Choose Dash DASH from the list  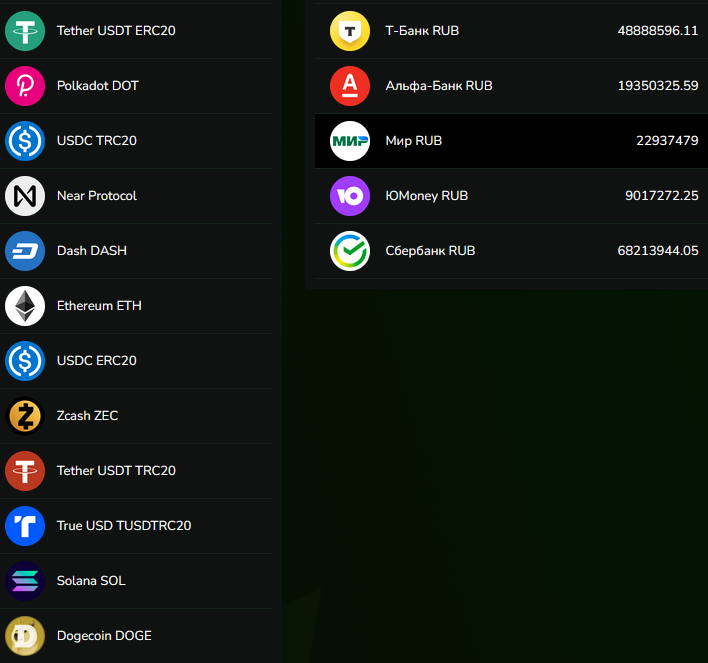coord(92,251)
